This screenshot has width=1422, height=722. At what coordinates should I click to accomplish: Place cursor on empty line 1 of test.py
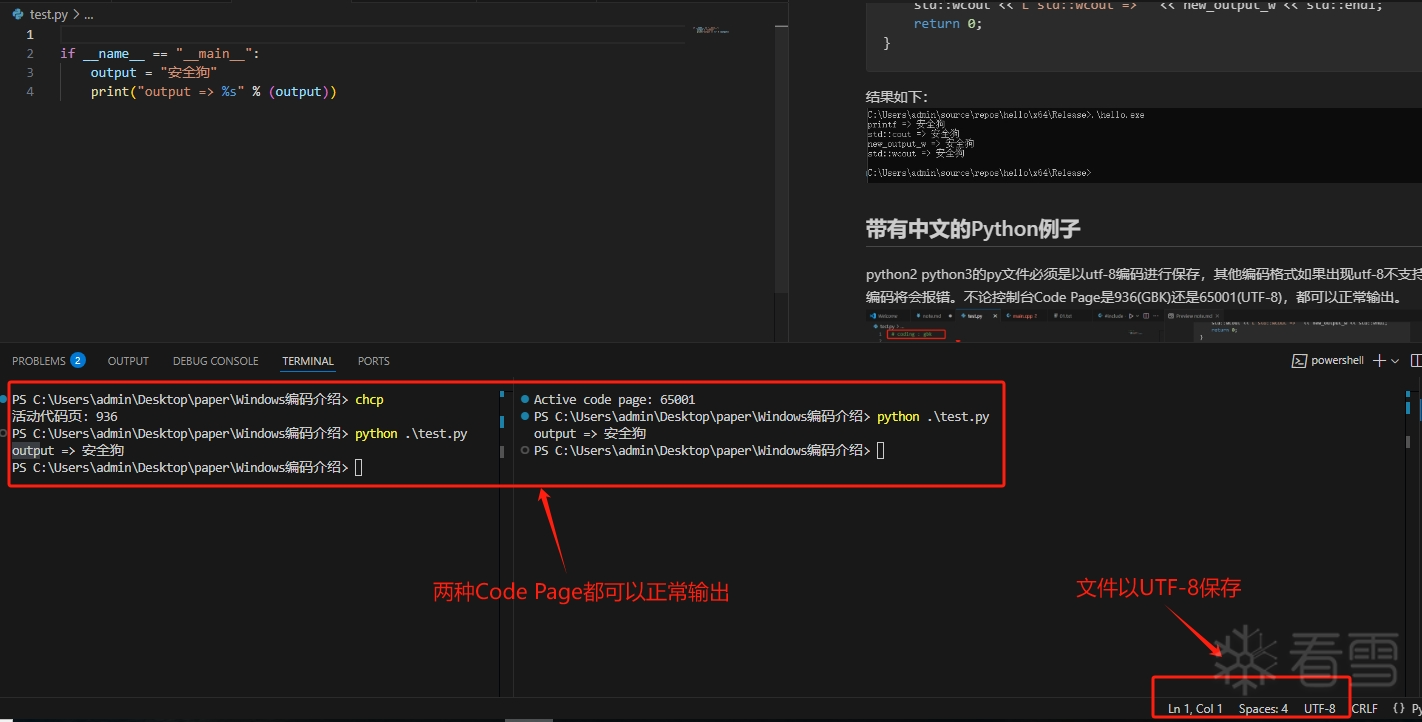click(x=370, y=34)
